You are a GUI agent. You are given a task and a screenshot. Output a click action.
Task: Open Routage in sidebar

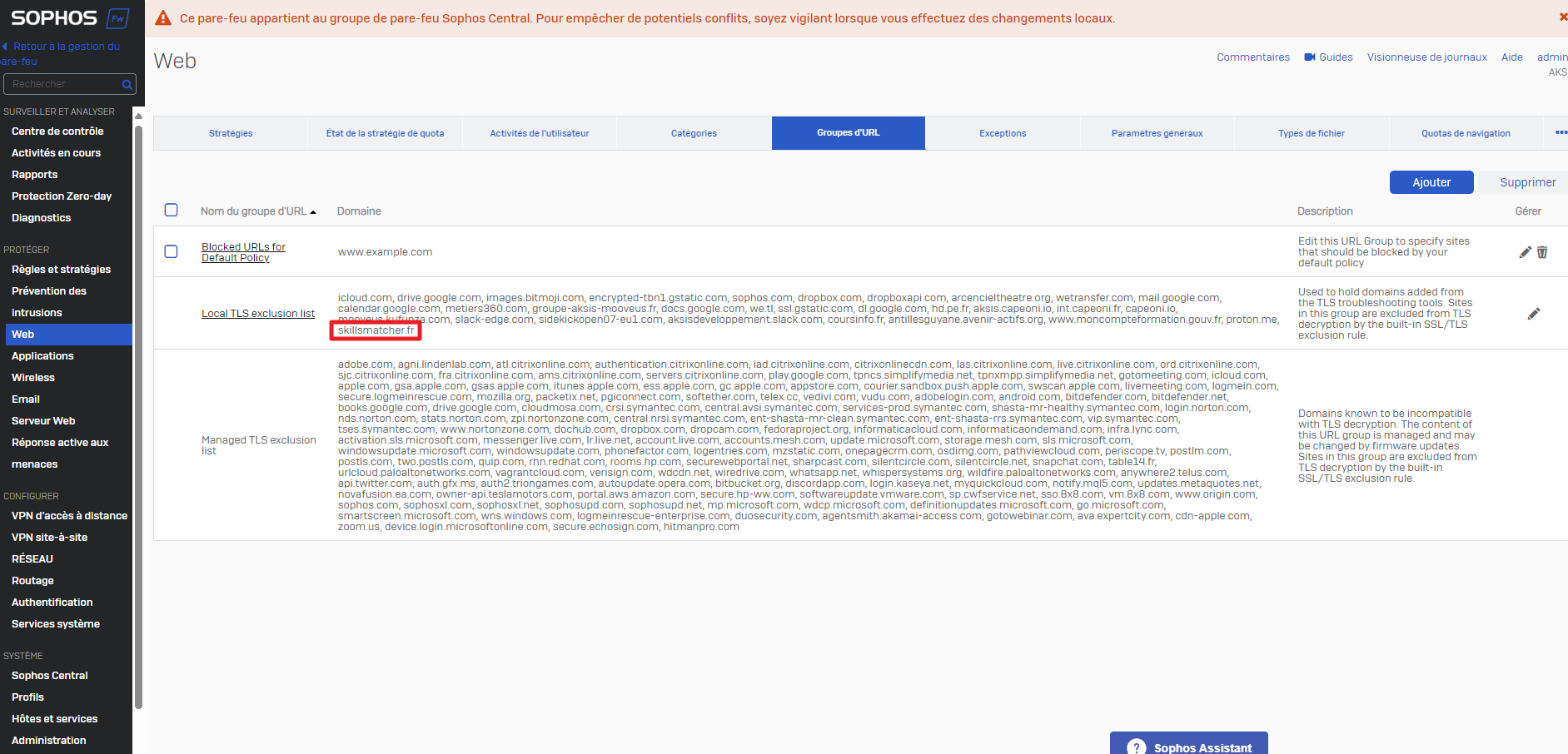click(x=32, y=581)
